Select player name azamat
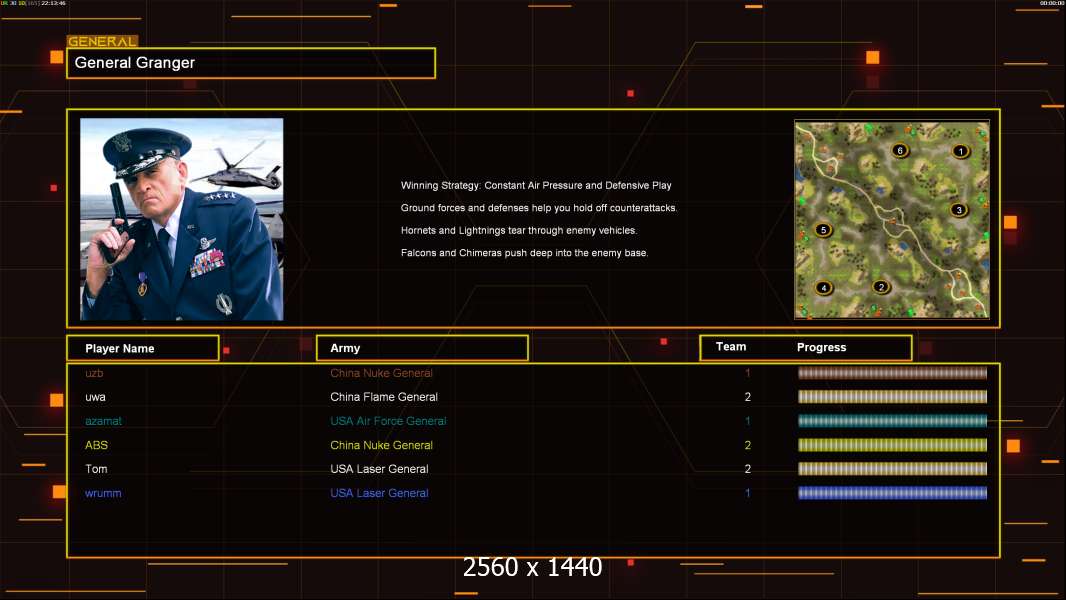 click(103, 421)
